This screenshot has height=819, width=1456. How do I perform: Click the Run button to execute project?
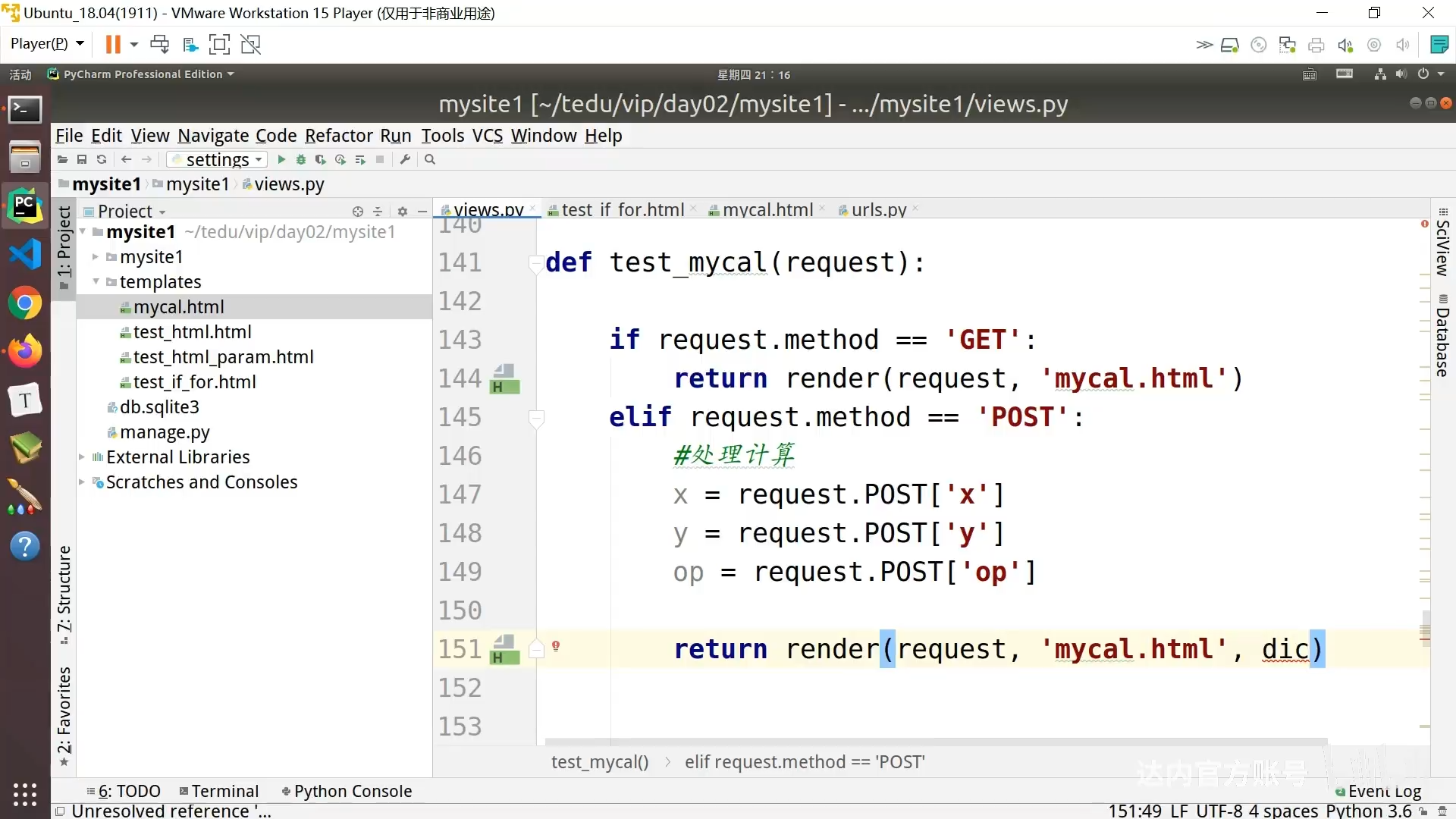(281, 159)
